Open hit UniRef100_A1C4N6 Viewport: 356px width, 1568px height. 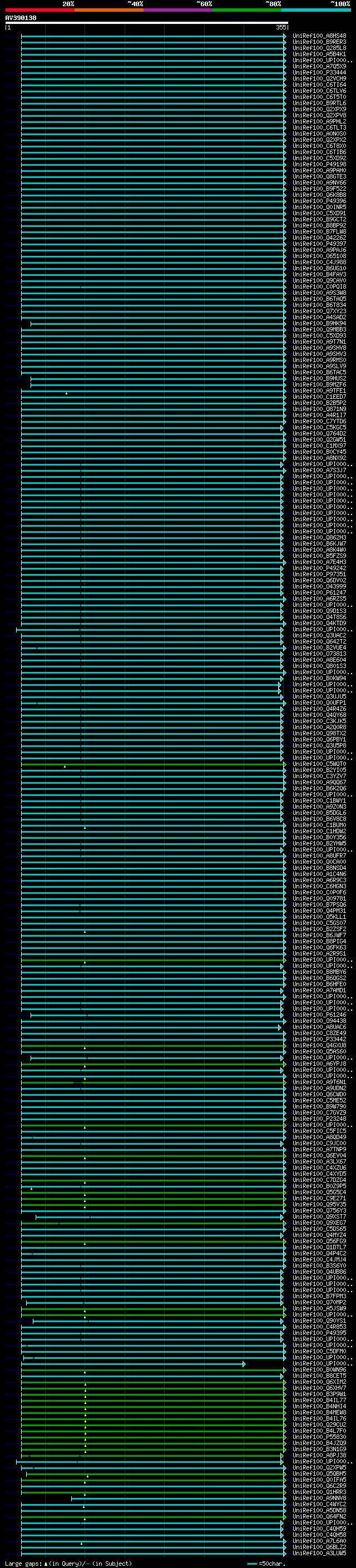(x=319, y=875)
